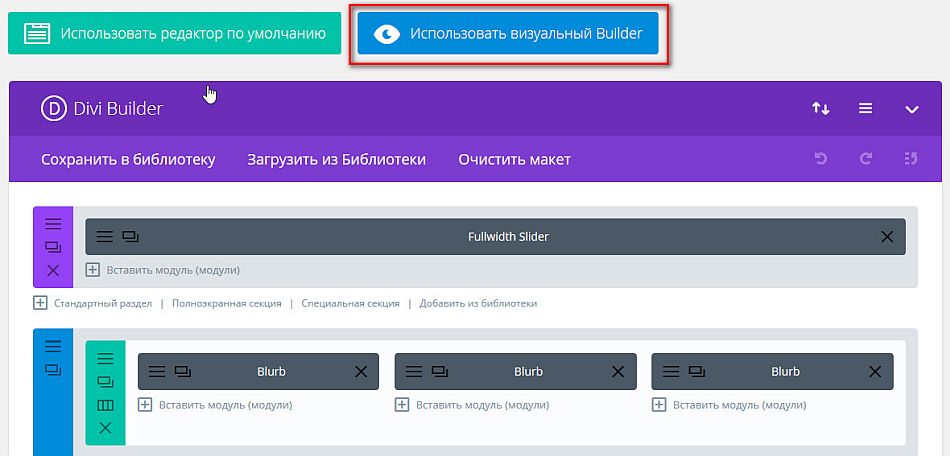Click 'Добавить из библиотеки' link
The height and width of the screenshot is (456, 950).
click(x=478, y=303)
